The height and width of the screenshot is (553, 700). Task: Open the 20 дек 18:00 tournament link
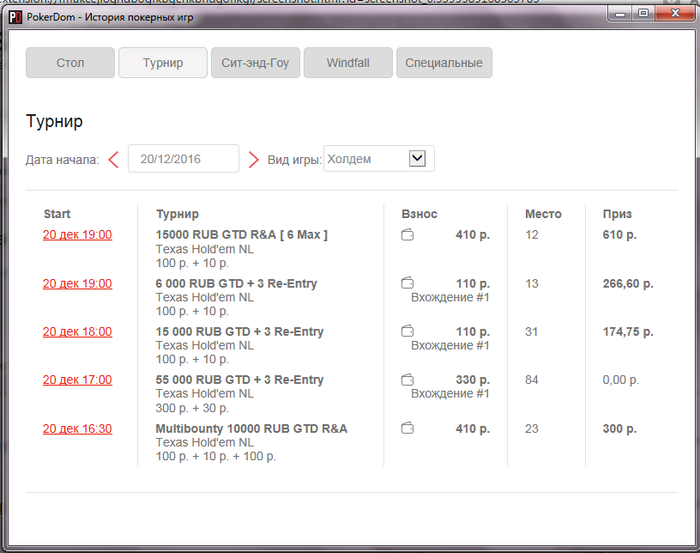[x=77, y=332]
